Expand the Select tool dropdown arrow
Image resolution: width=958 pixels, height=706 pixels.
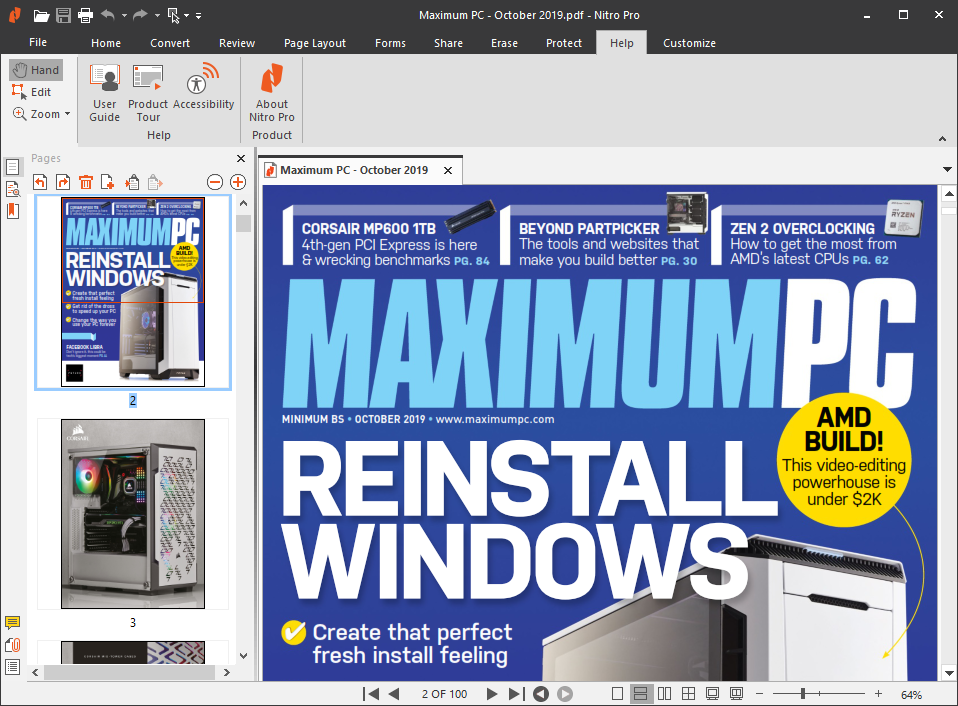tap(187, 15)
